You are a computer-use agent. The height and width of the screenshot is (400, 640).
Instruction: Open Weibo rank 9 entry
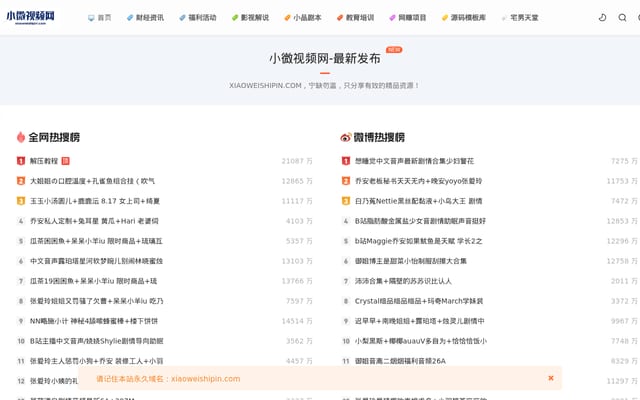[420, 321]
